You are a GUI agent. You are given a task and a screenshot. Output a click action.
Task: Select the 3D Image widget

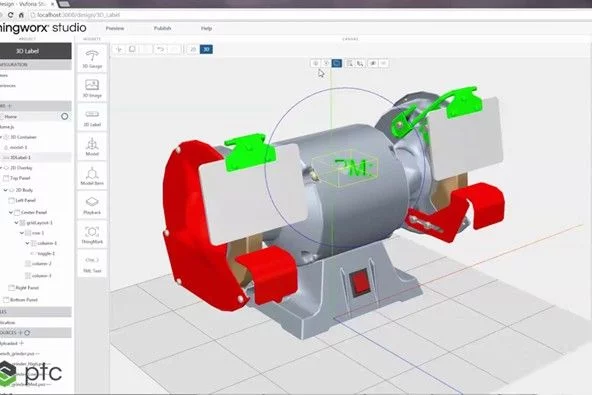tap(92, 88)
